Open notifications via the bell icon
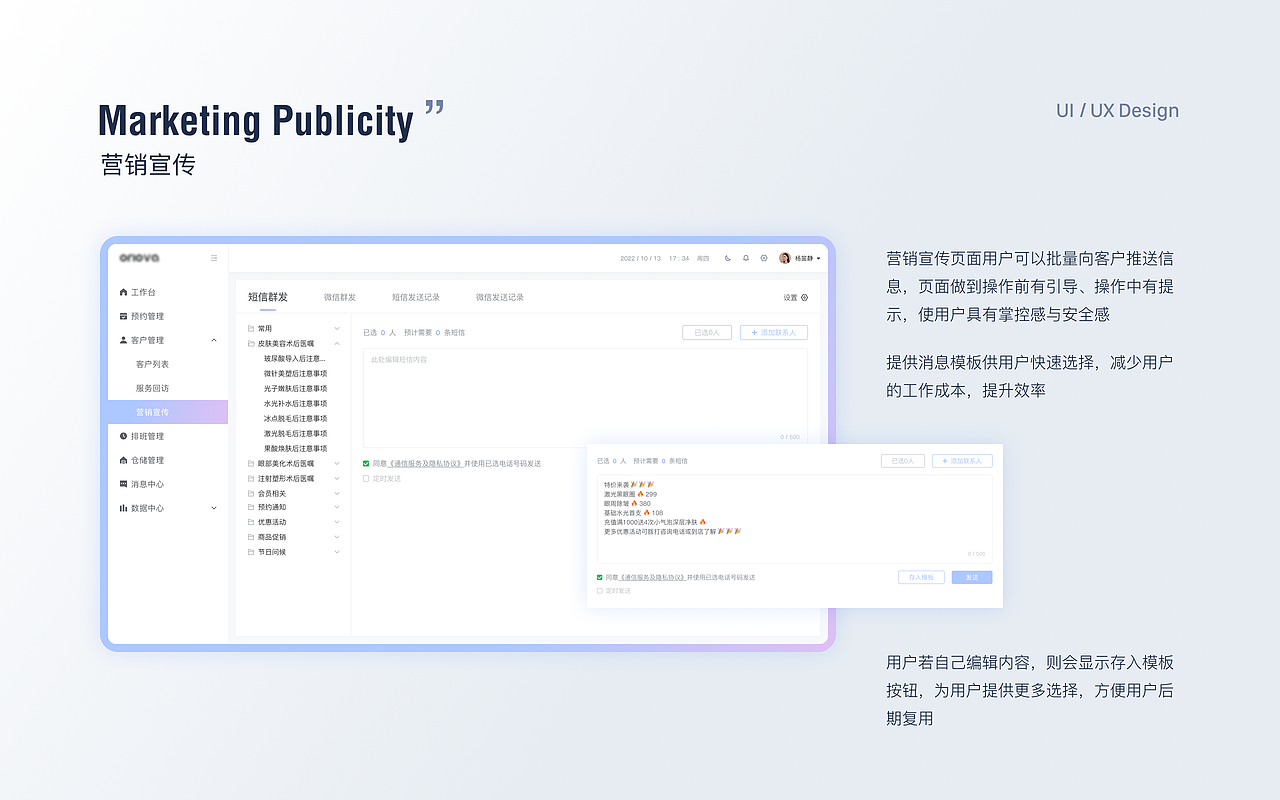Viewport: 1280px width, 800px height. click(x=745, y=257)
